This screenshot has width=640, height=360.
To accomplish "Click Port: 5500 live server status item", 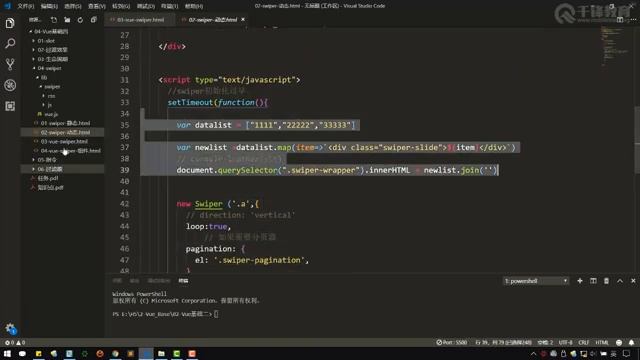I will pyautogui.click(x=451, y=342).
